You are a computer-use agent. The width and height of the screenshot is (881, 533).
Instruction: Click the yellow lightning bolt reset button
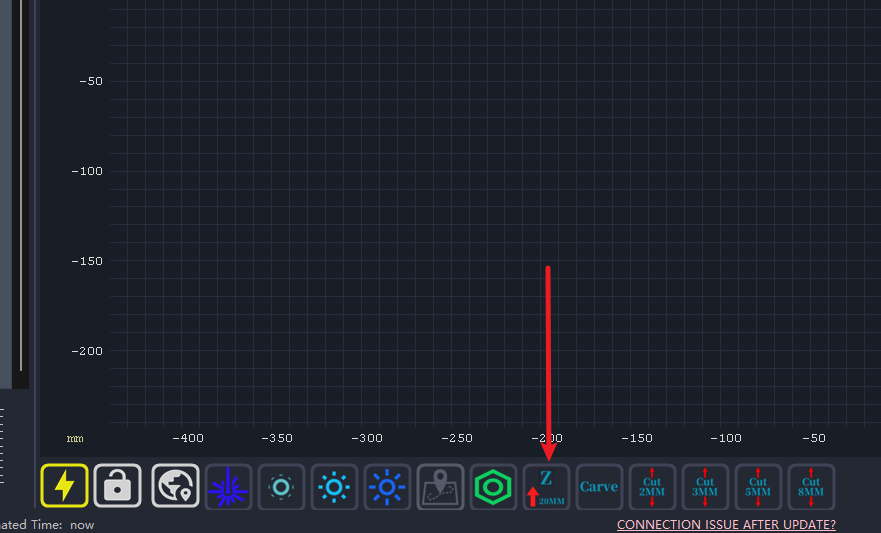click(x=64, y=486)
